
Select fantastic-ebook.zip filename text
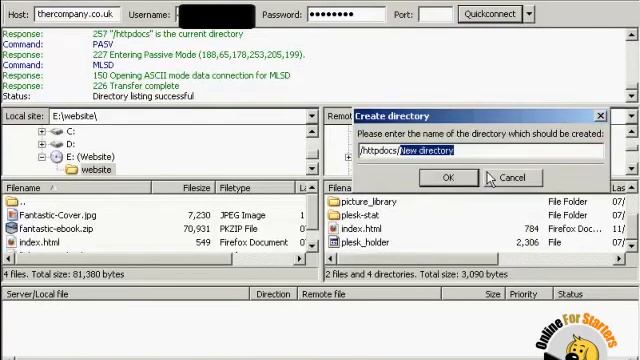56,229
